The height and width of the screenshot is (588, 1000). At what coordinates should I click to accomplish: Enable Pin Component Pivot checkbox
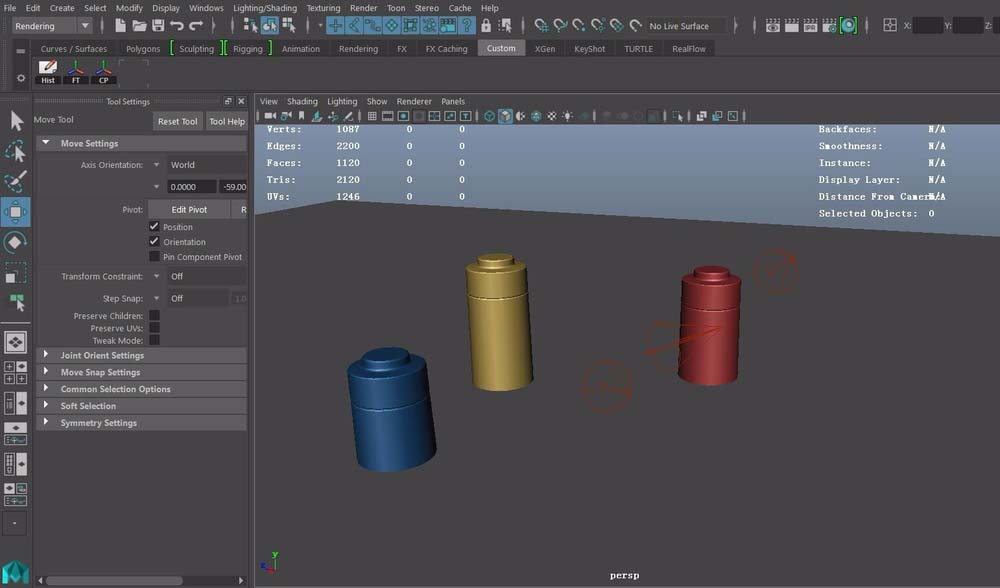click(154, 257)
